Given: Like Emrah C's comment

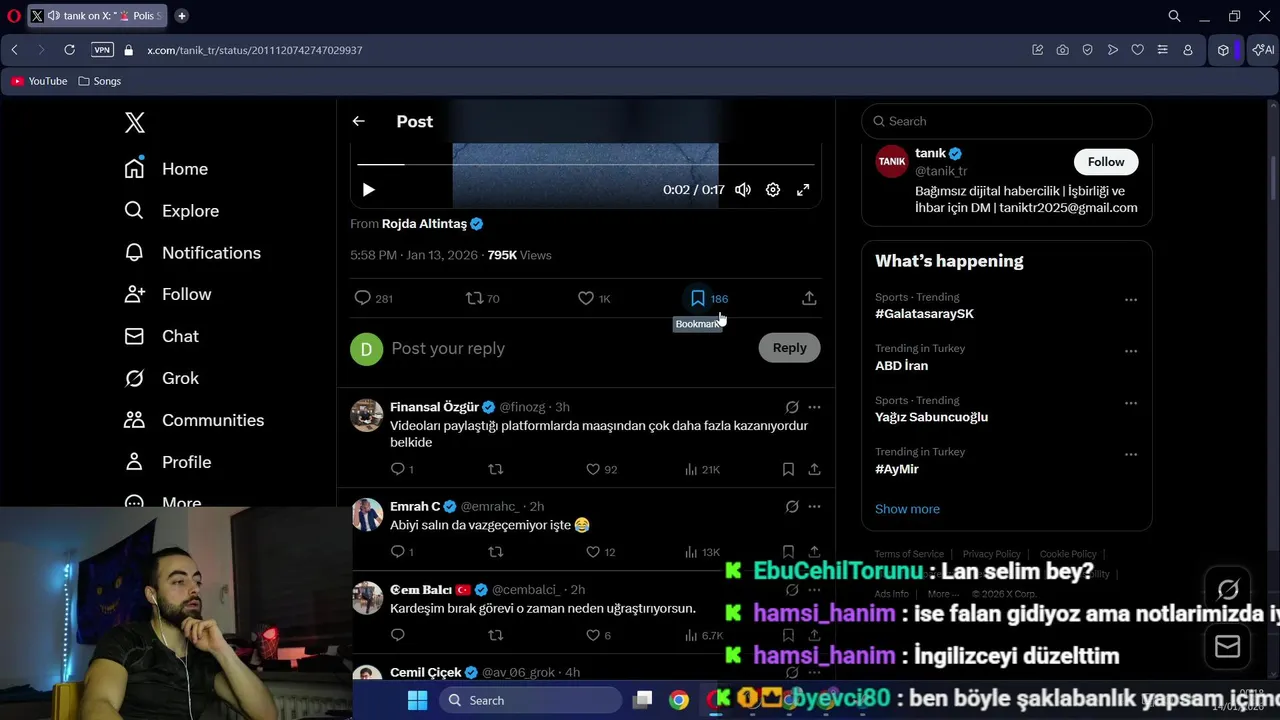Looking at the screenshot, I should coord(600,552).
